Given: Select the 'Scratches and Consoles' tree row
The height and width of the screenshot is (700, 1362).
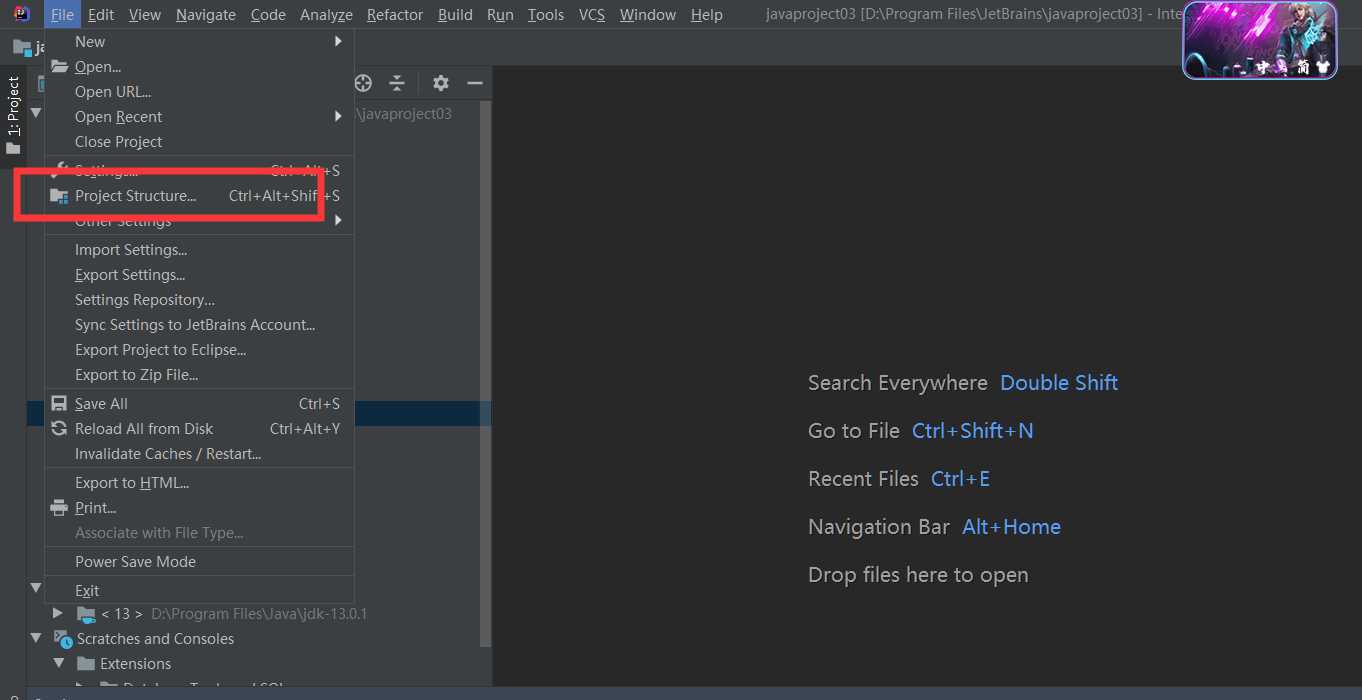Looking at the screenshot, I should click(254, 639).
